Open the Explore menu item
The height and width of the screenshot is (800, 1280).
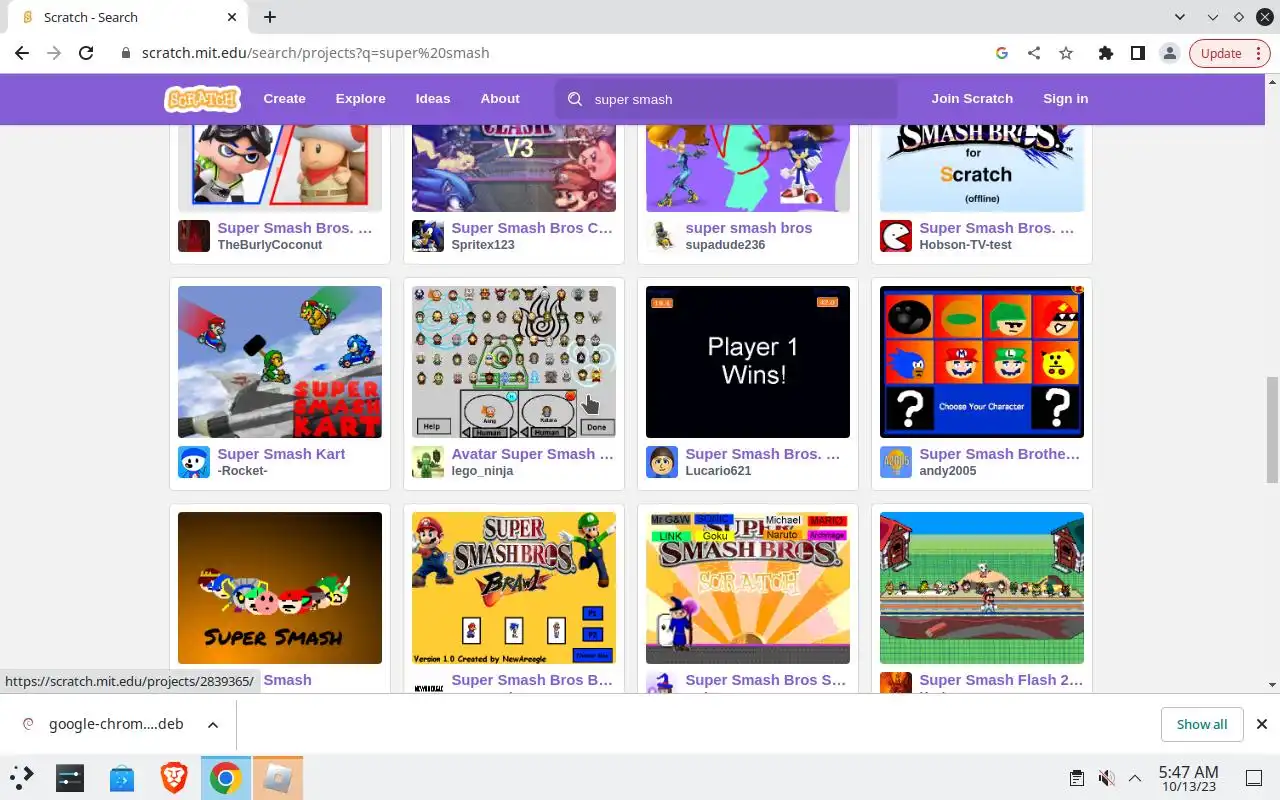361,99
